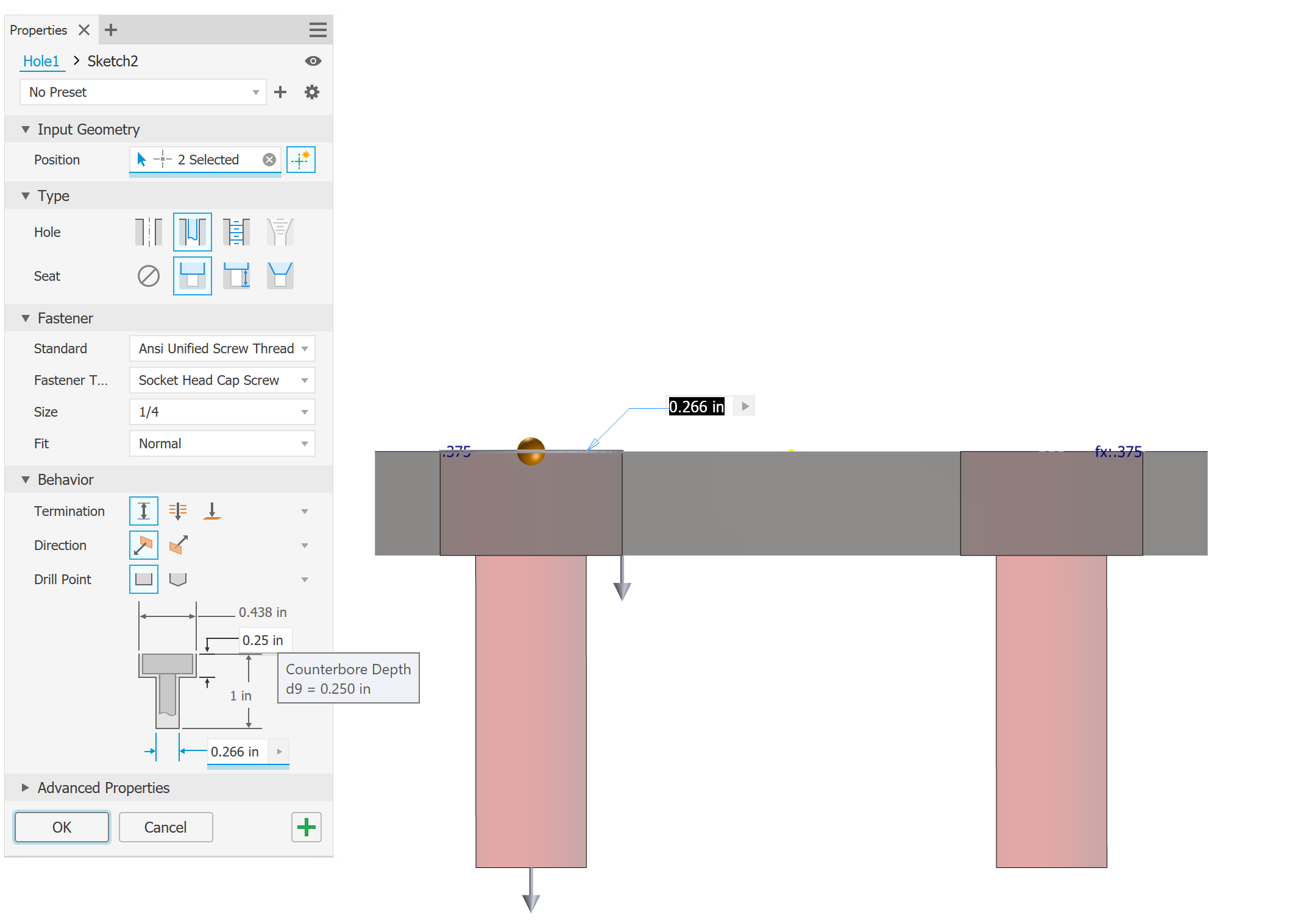Open the properties panel hamburger menu
This screenshot has width=1295, height=924.
point(318,29)
